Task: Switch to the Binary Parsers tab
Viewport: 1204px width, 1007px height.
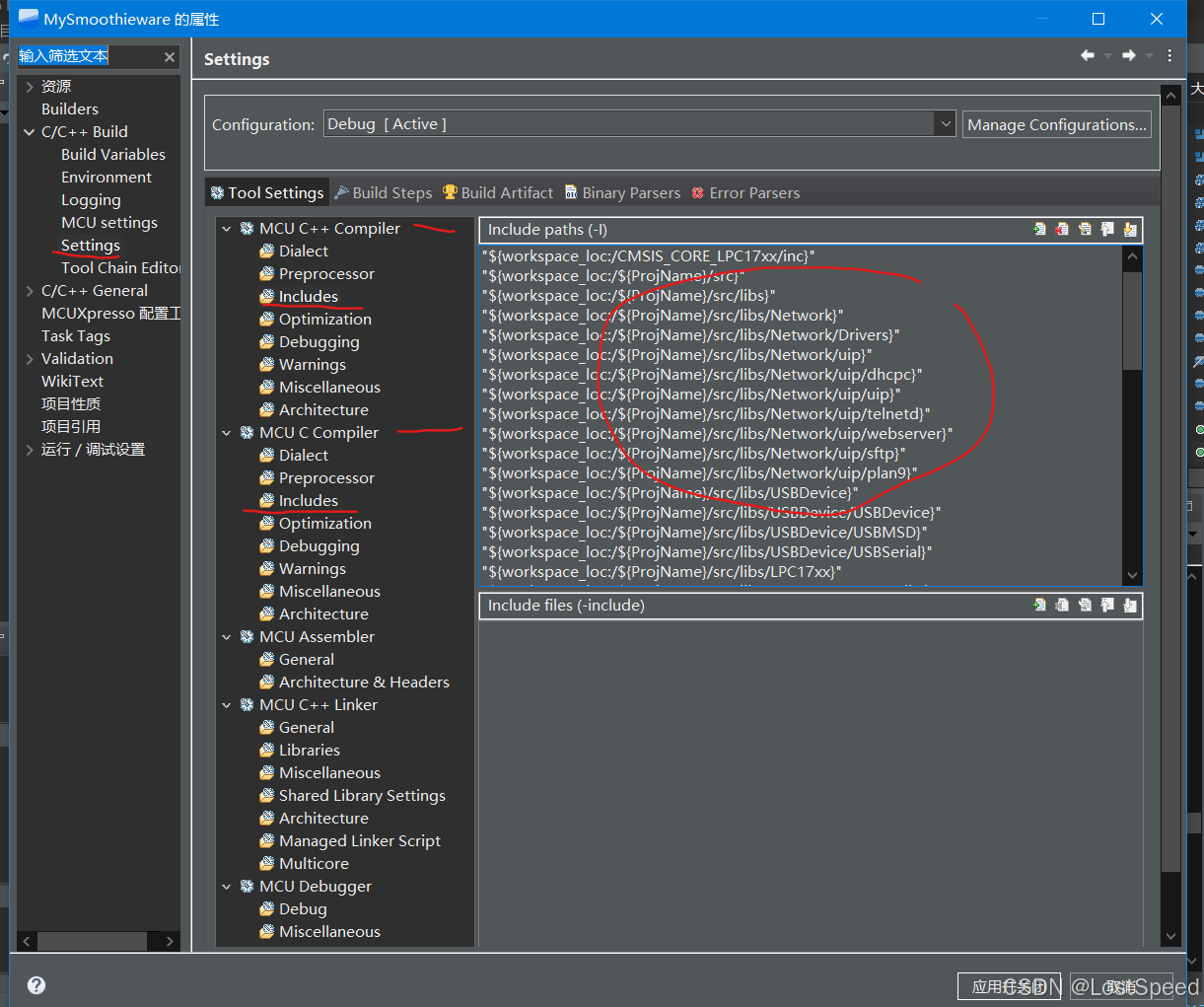Action: (622, 192)
